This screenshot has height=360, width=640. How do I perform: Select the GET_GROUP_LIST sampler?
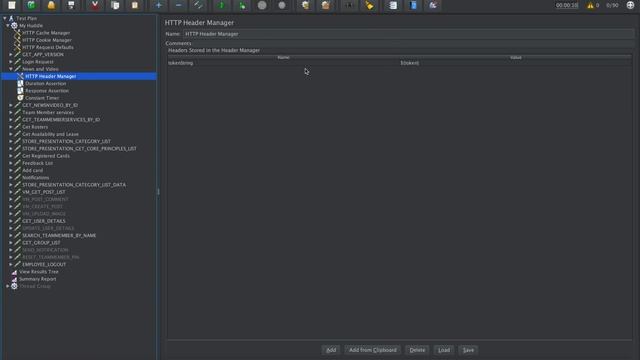coord(41,243)
